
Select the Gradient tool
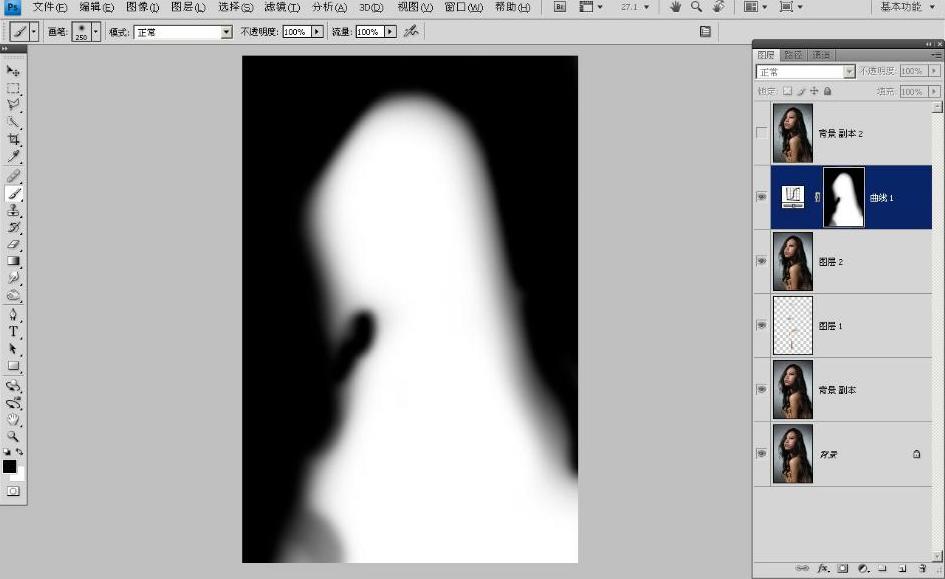(13, 261)
